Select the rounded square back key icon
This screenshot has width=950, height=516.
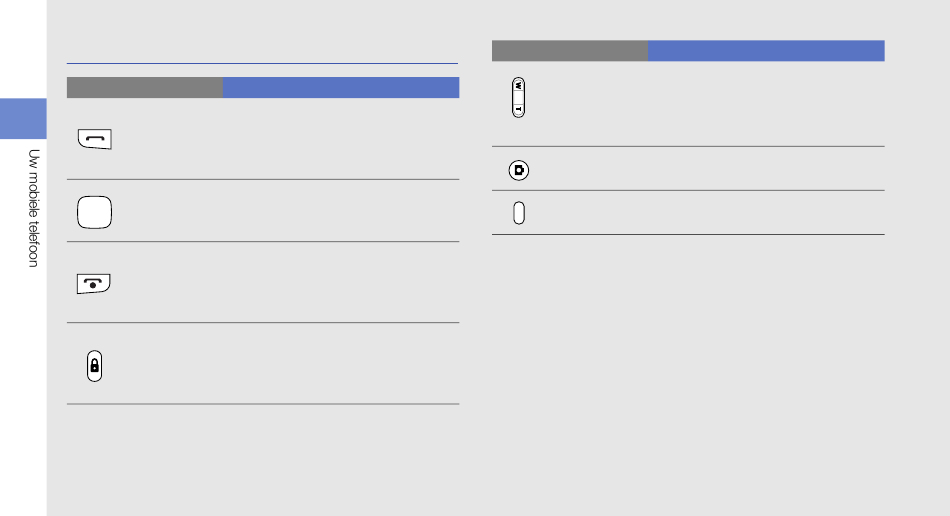click(x=95, y=212)
